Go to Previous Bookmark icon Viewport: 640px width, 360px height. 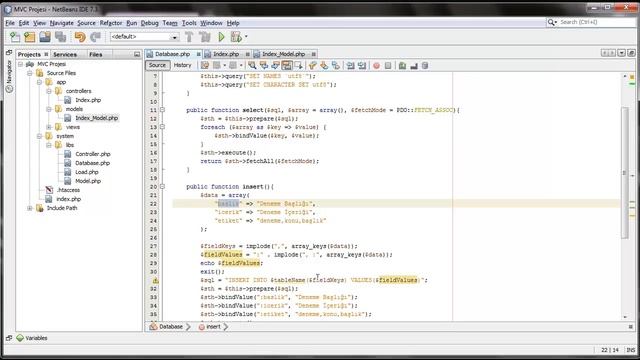[x=313, y=65]
